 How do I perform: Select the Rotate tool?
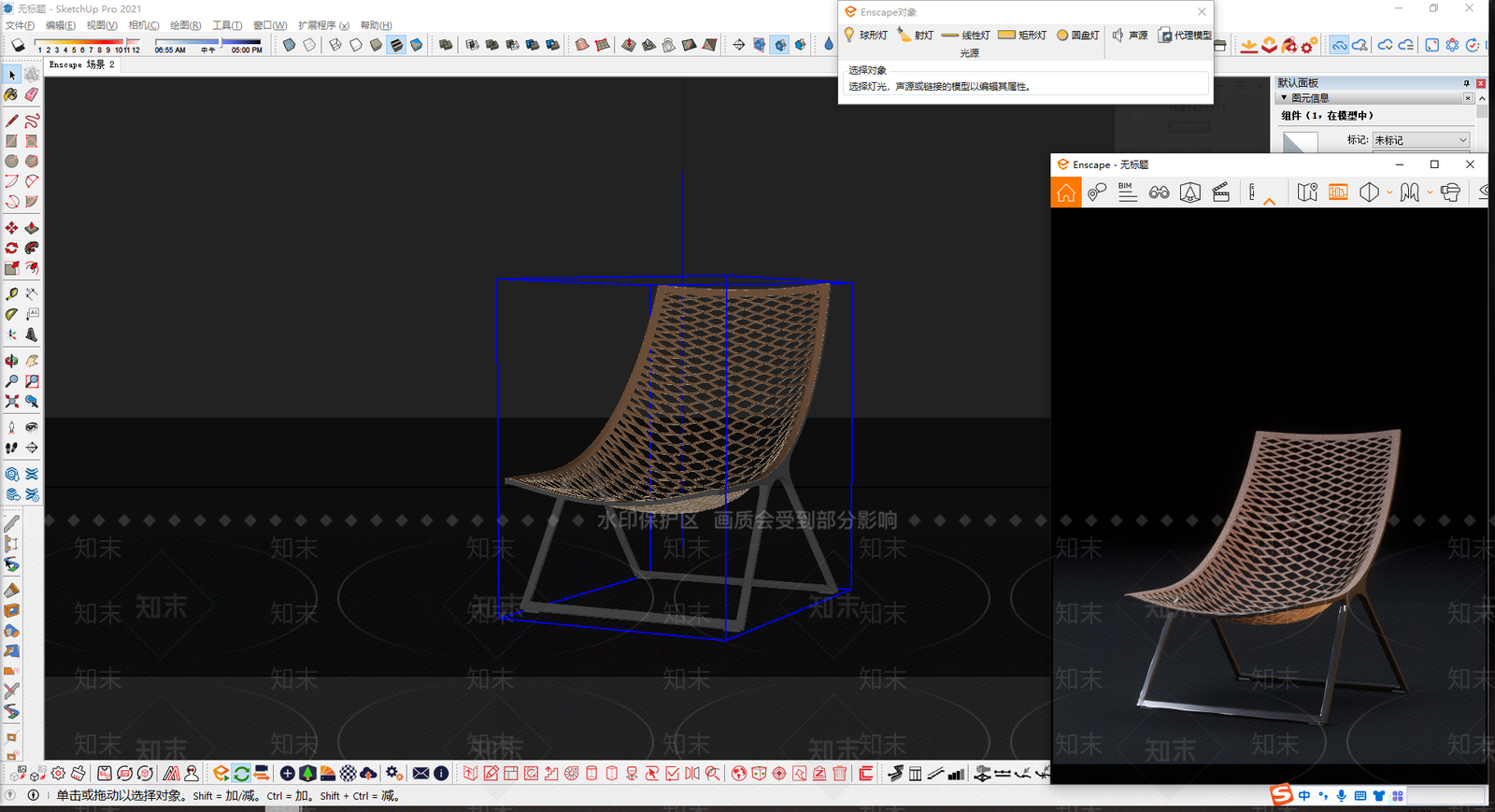coord(11,249)
